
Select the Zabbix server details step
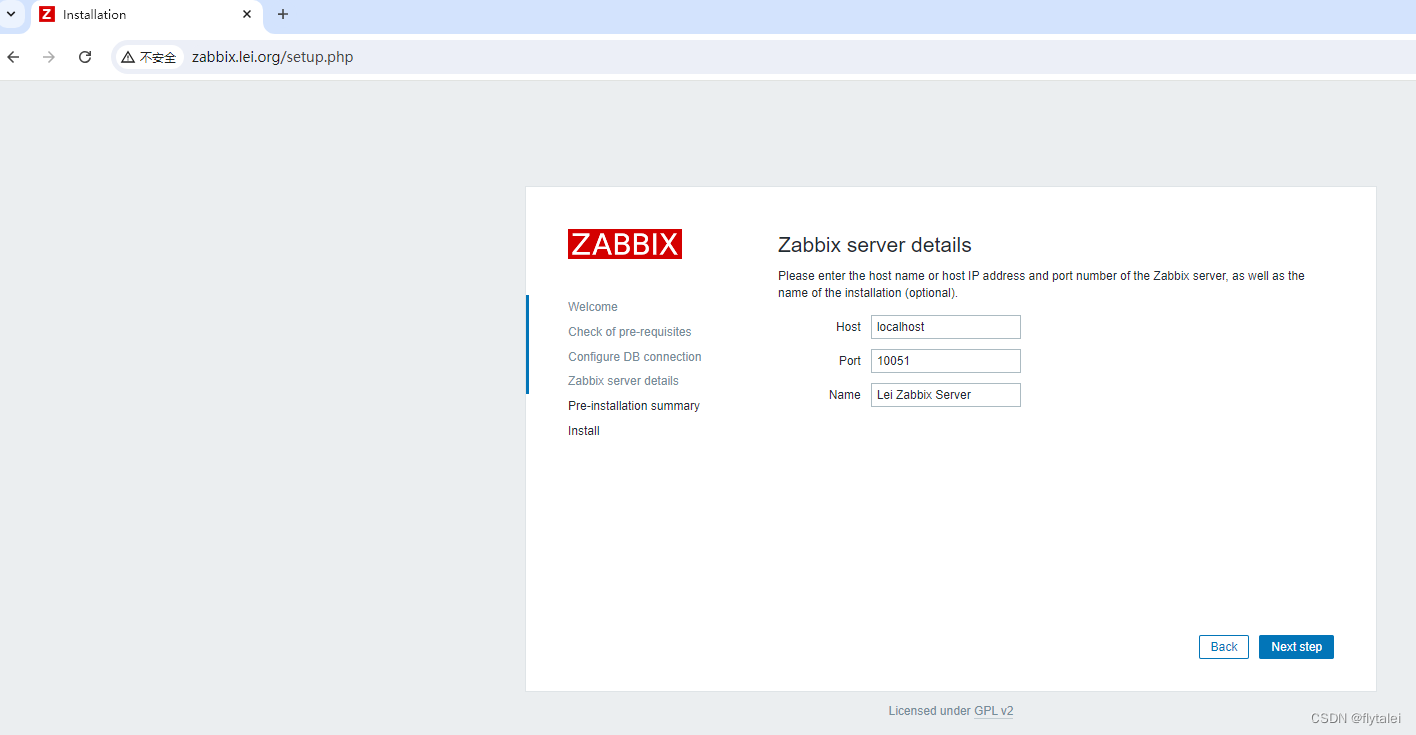coord(623,381)
